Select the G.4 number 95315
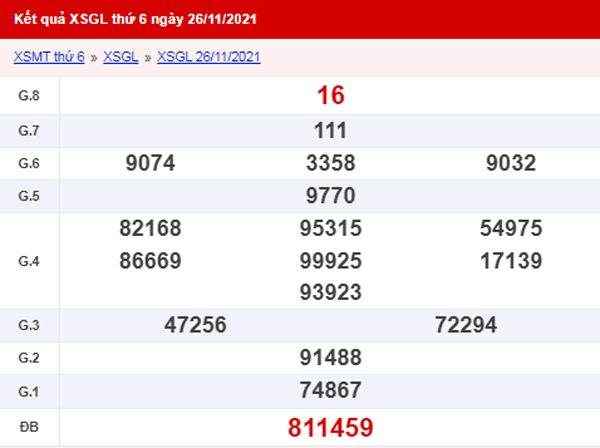Viewport: 600px width, 448px height. [x=331, y=228]
